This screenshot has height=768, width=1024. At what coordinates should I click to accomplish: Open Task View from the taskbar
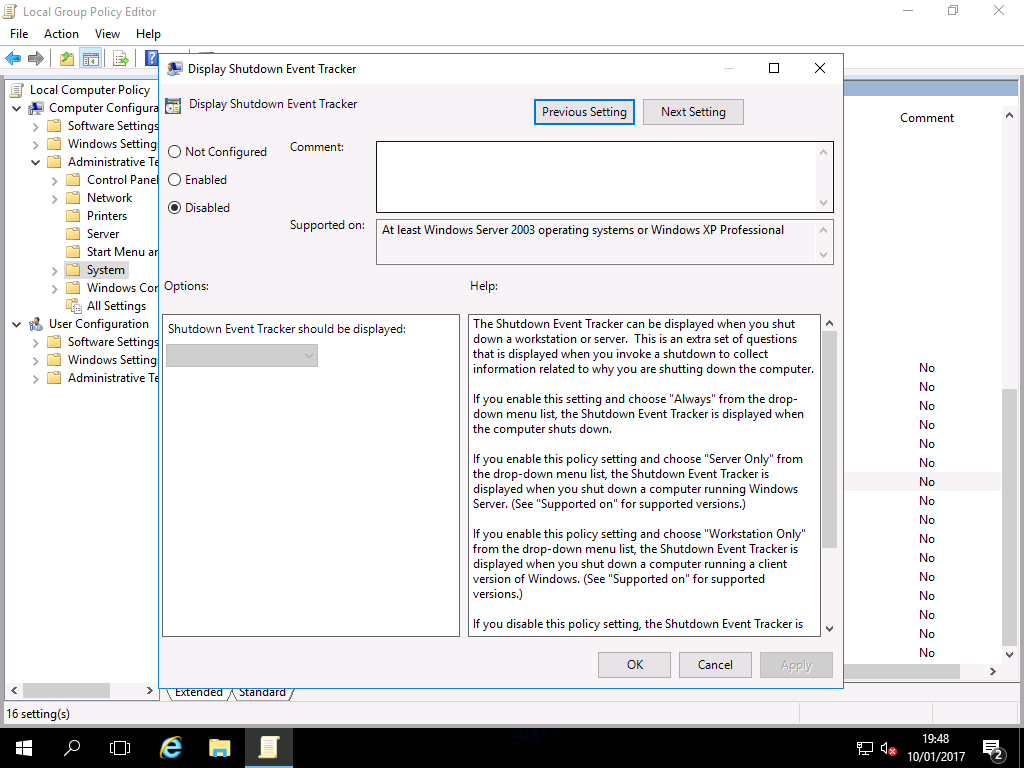[x=120, y=748]
